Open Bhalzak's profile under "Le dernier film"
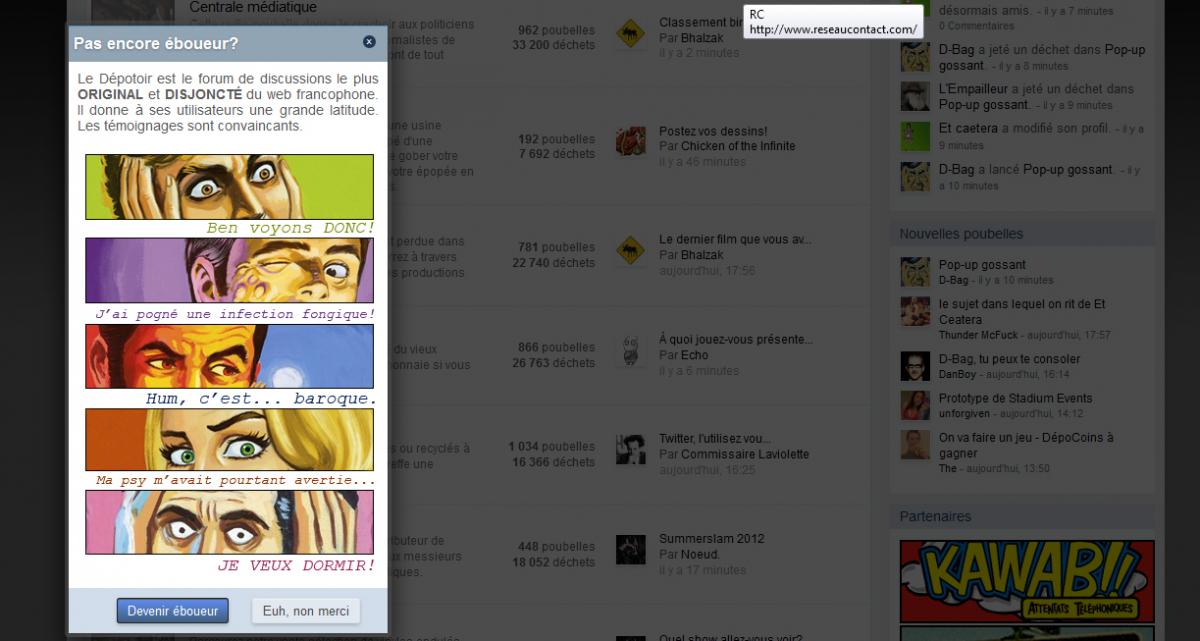The height and width of the screenshot is (641, 1200). (702, 255)
